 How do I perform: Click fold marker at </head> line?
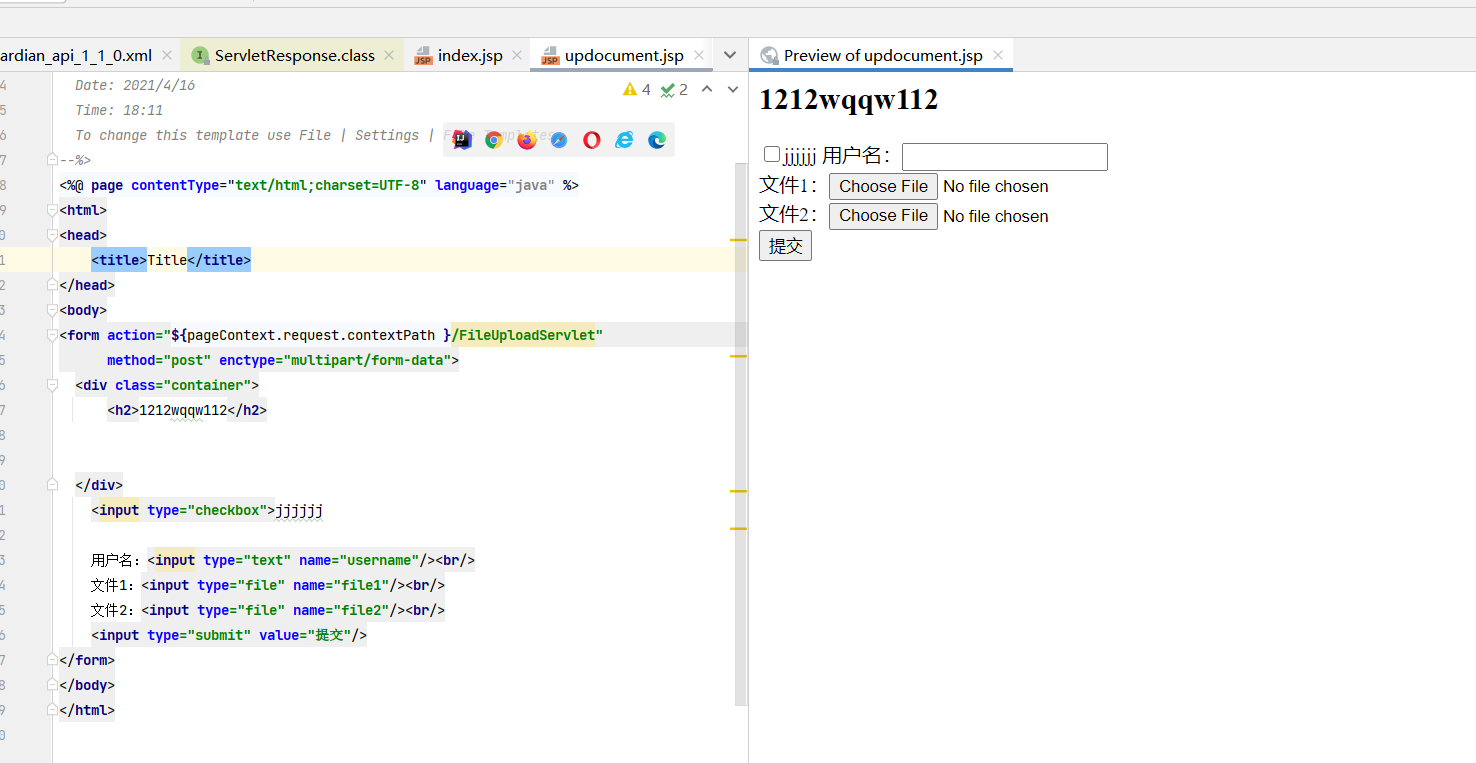[x=52, y=285]
